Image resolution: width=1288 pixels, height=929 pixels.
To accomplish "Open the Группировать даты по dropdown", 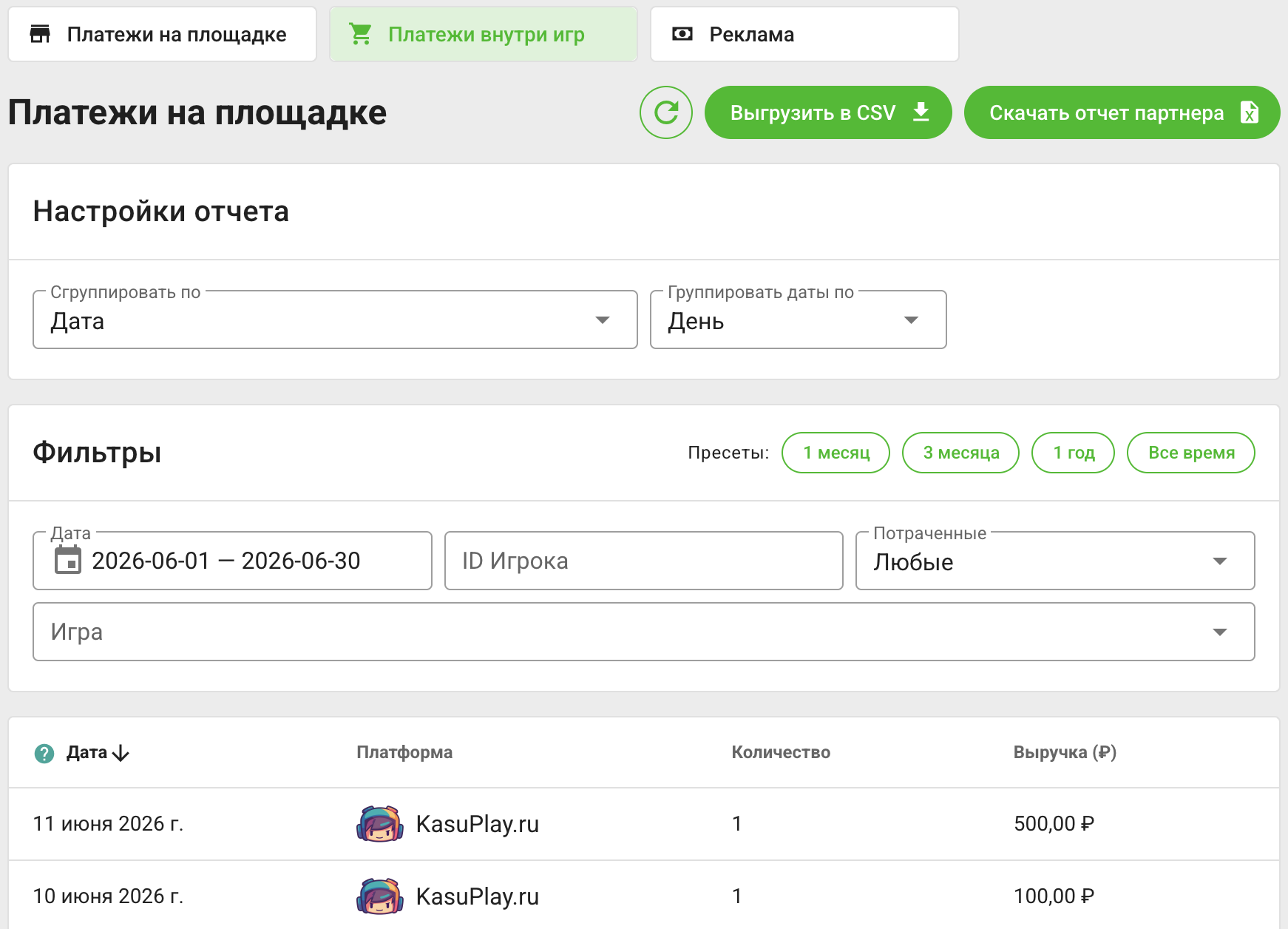I will click(799, 320).
